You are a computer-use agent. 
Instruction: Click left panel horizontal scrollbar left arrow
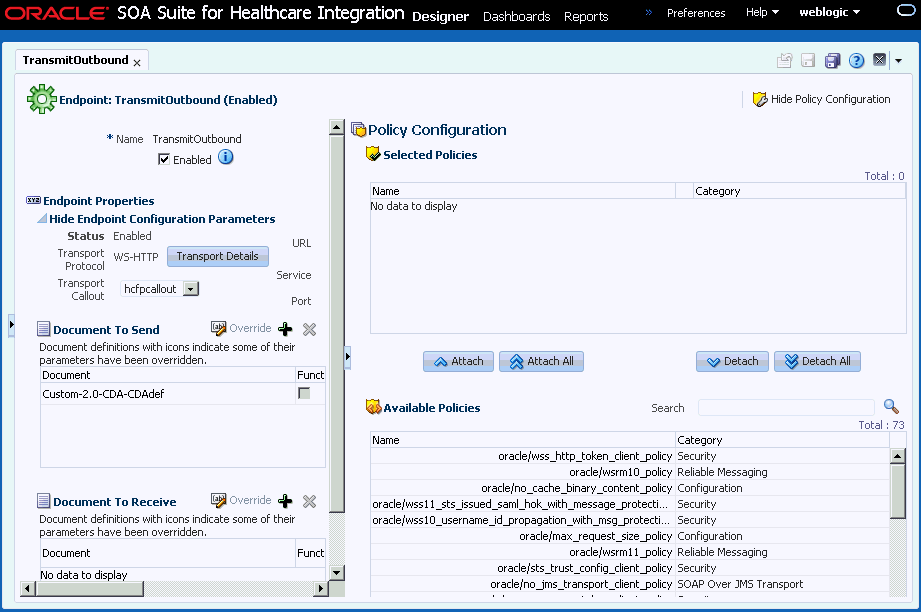[27, 588]
